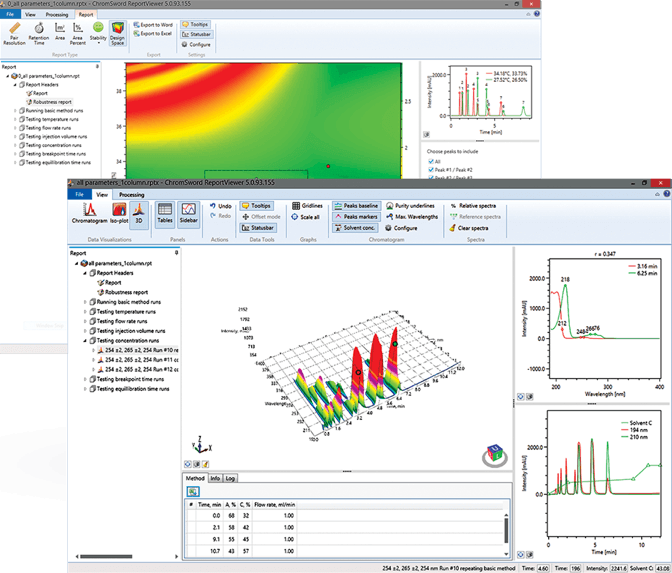Open the Design Space report type
This screenshot has height=573, width=672.
119,35
